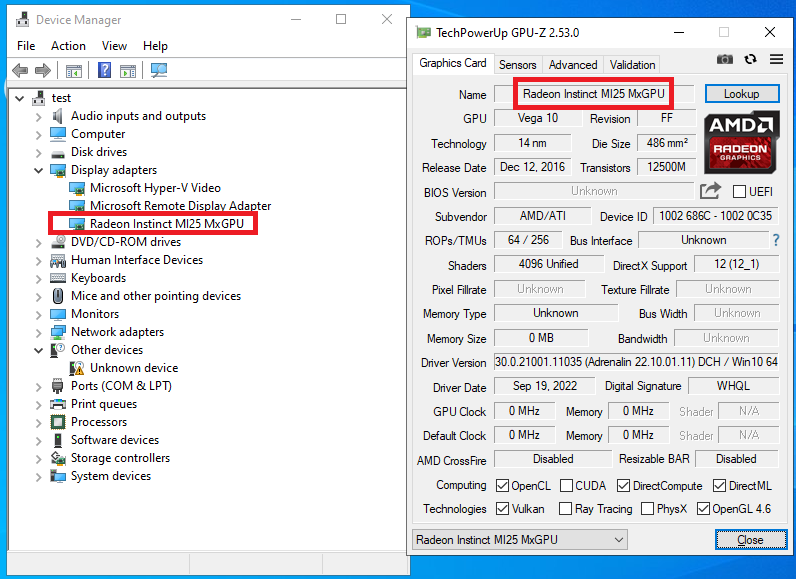The image size is (796, 579).
Task: Select Software devices tree entry
Action: [x=115, y=440]
